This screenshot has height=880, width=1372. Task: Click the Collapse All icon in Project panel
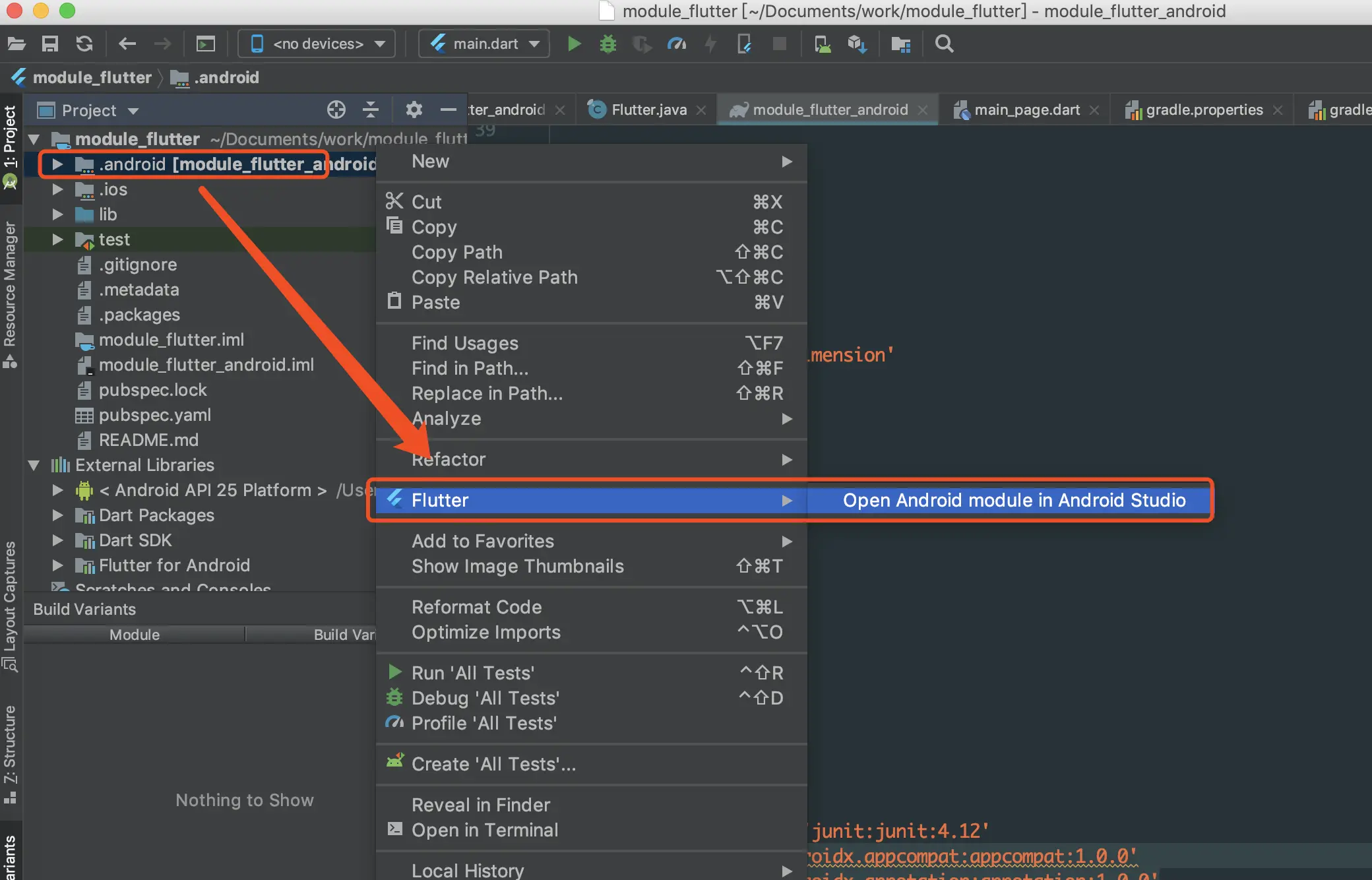371,110
